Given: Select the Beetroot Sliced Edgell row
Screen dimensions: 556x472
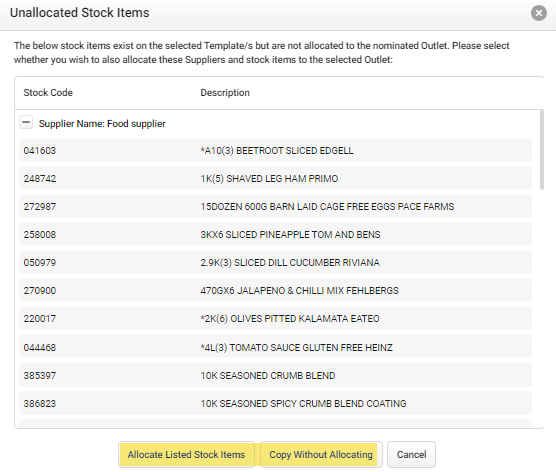Looking at the screenshot, I should 275,150.
